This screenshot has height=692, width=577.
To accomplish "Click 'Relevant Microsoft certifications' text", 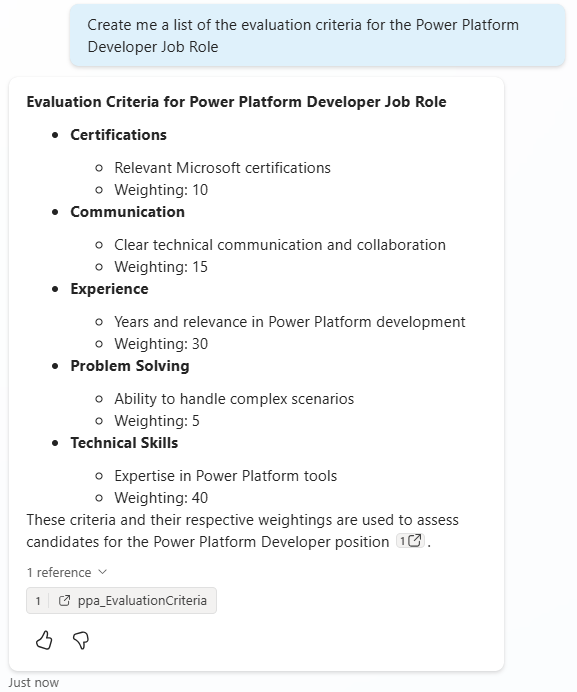I will 223,168.
